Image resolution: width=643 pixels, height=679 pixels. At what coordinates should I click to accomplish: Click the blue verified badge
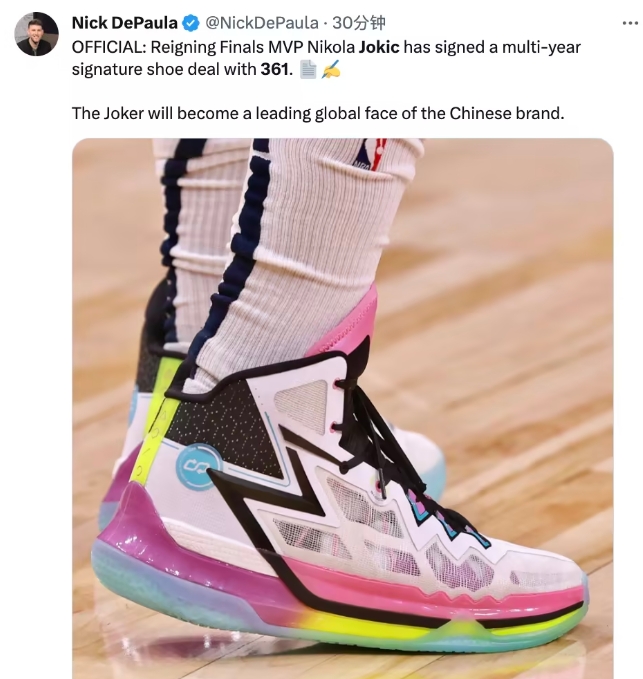pyautogui.click(x=191, y=23)
